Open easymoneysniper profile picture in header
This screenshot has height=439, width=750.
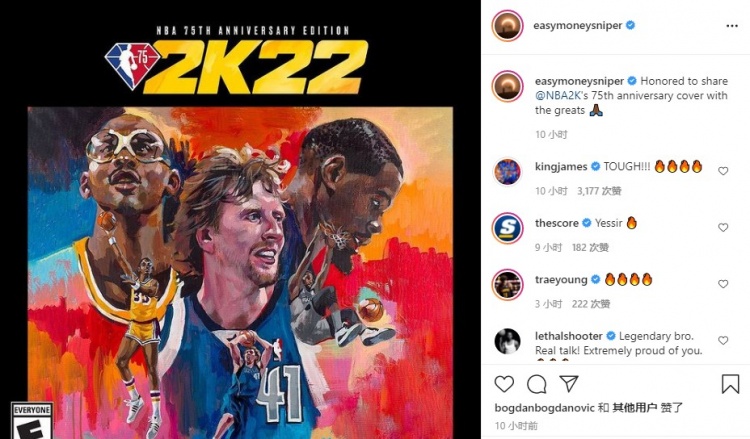(x=507, y=25)
